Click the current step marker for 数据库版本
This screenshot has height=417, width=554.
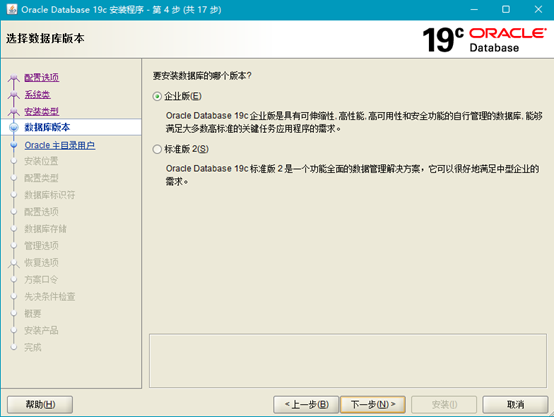(x=14, y=127)
